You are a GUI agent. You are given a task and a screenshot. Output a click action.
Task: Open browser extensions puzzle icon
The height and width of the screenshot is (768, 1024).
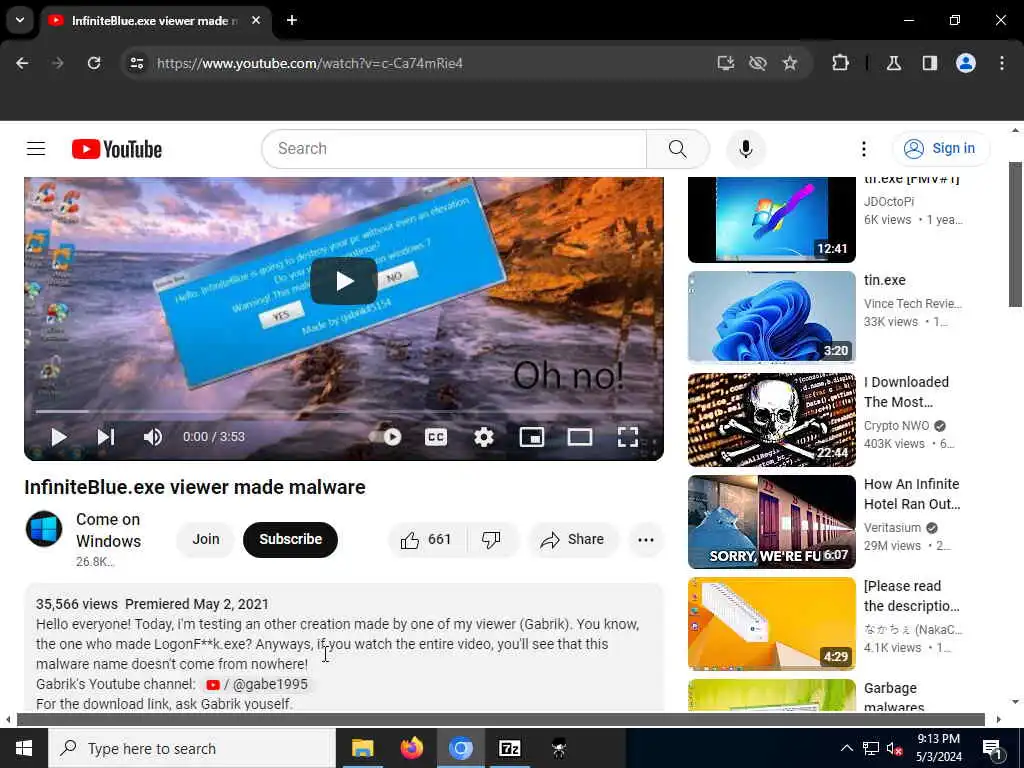[x=840, y=63]
